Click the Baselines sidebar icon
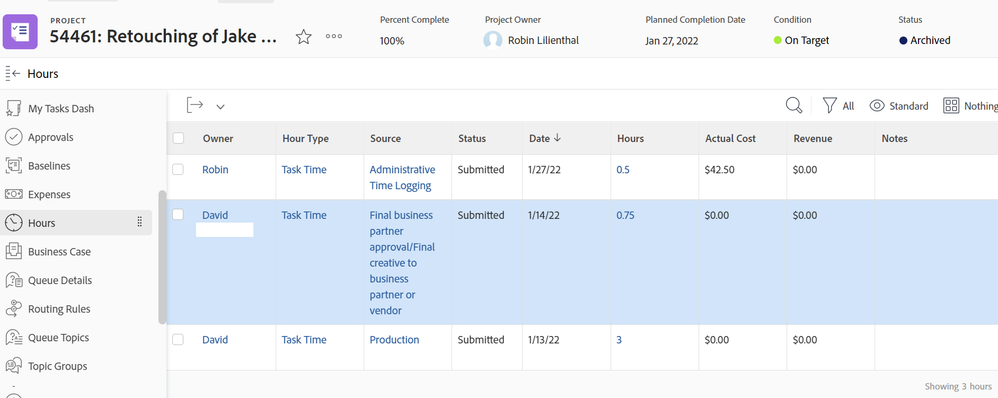This screenshot has width=998, height=398. tap(13, 166)
